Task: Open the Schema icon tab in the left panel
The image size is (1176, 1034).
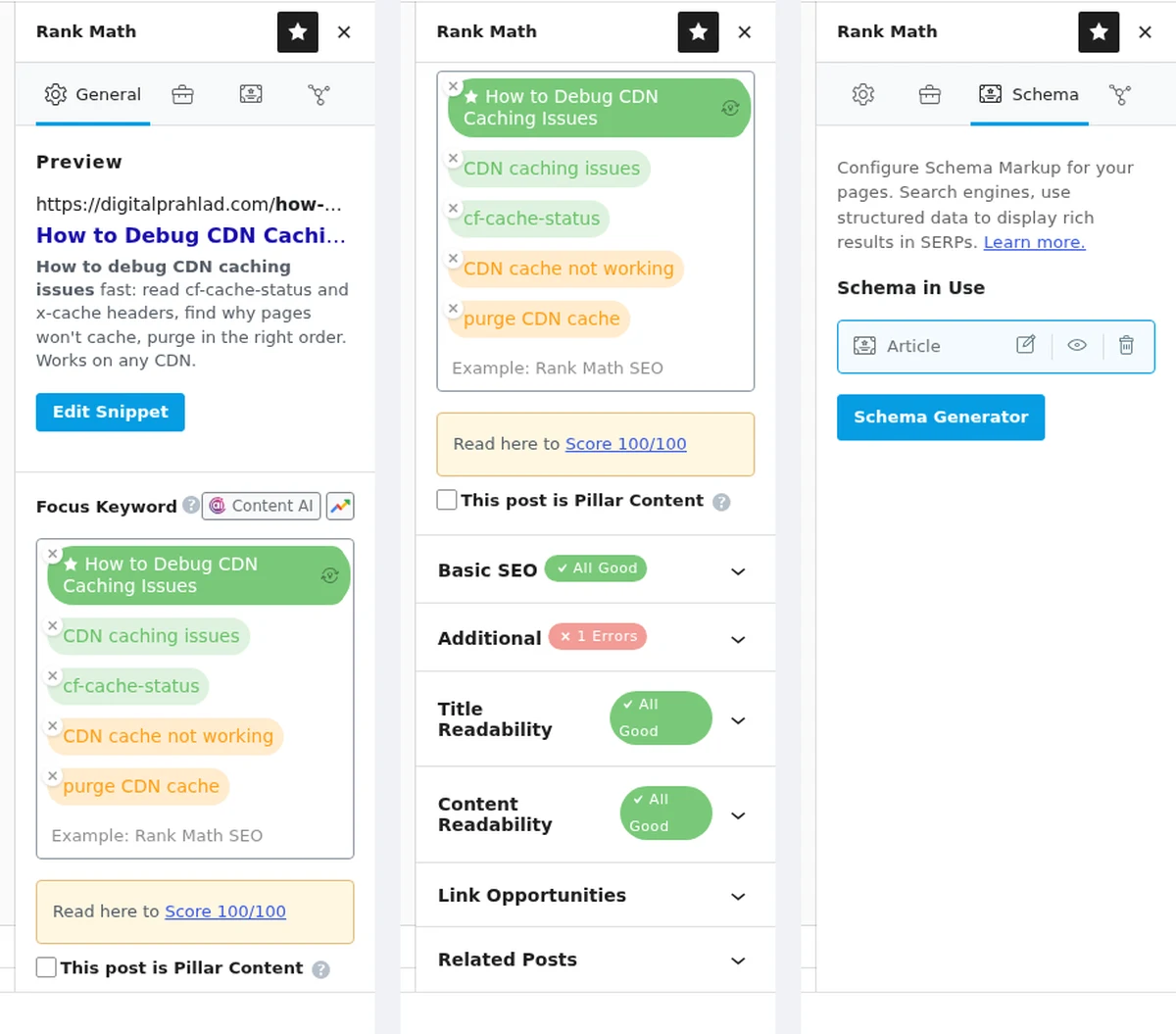Action: pos(251,94)
